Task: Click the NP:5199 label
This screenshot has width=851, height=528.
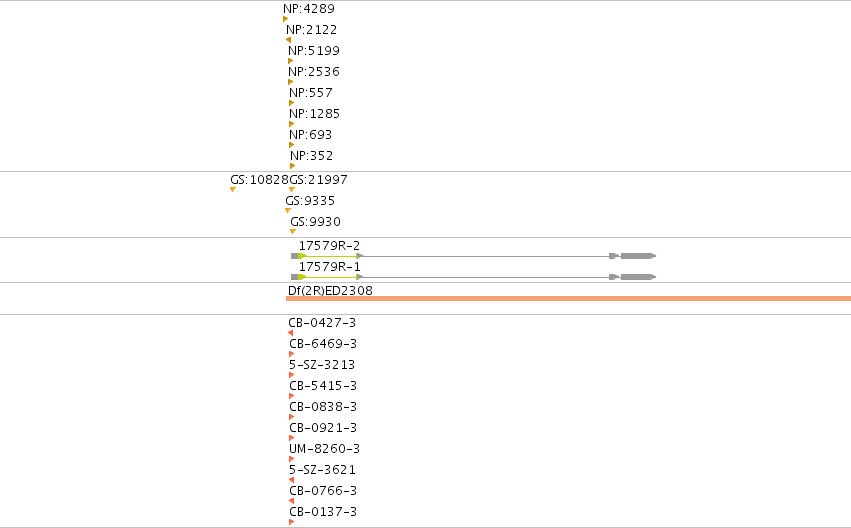Action: pyautogui.click(x=314, y=51)
